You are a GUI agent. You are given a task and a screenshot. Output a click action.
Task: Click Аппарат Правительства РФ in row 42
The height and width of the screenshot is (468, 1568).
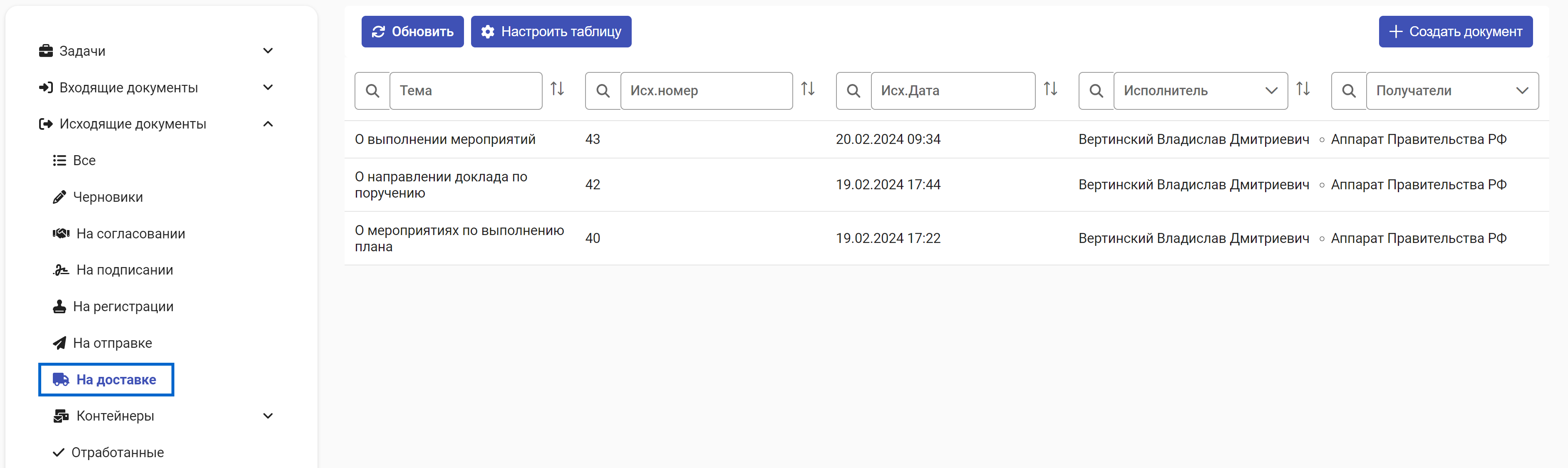click(x=1418, y=185)
